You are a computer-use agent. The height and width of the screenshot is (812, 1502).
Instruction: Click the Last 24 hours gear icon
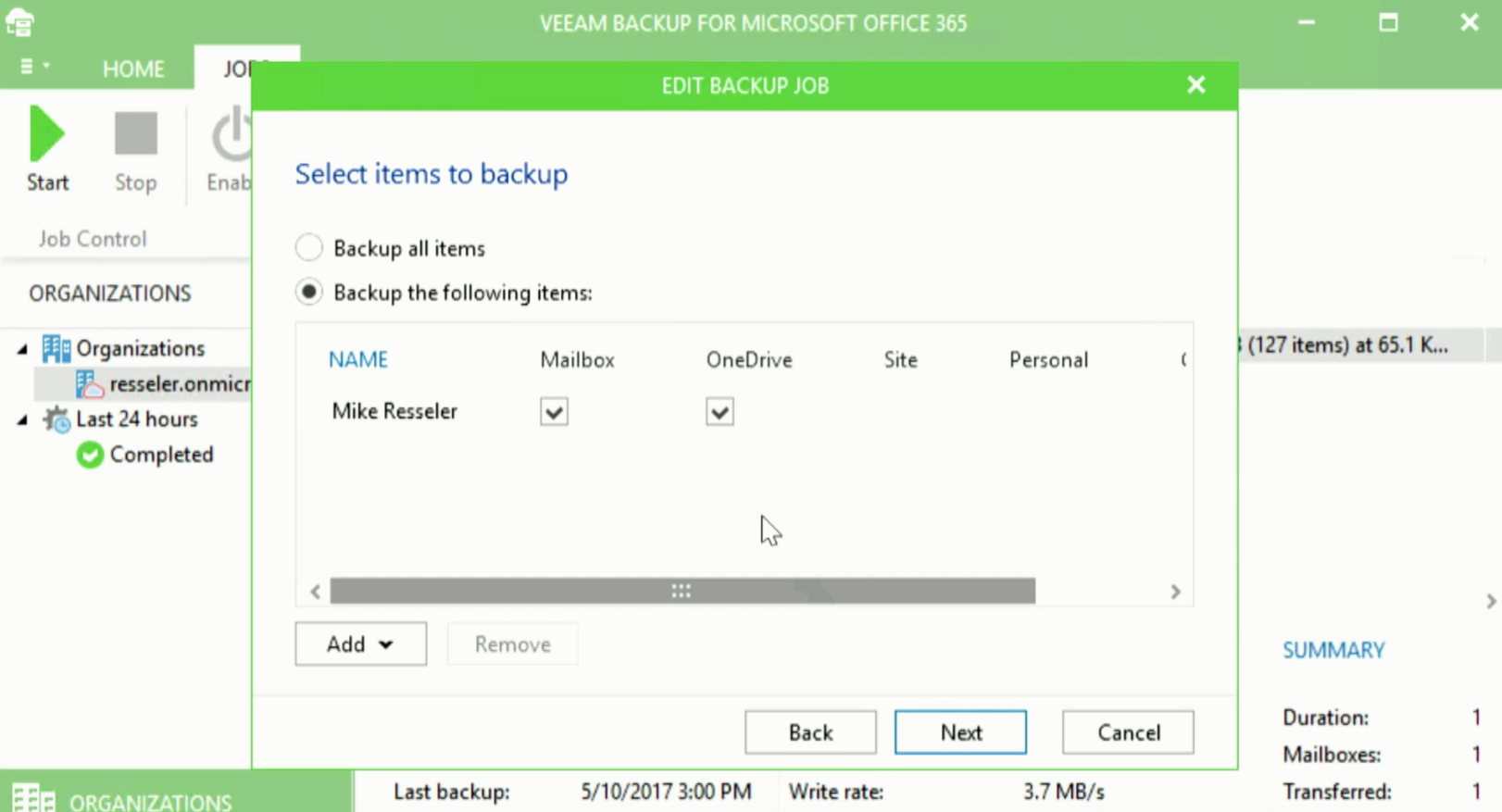pos(56,419)
